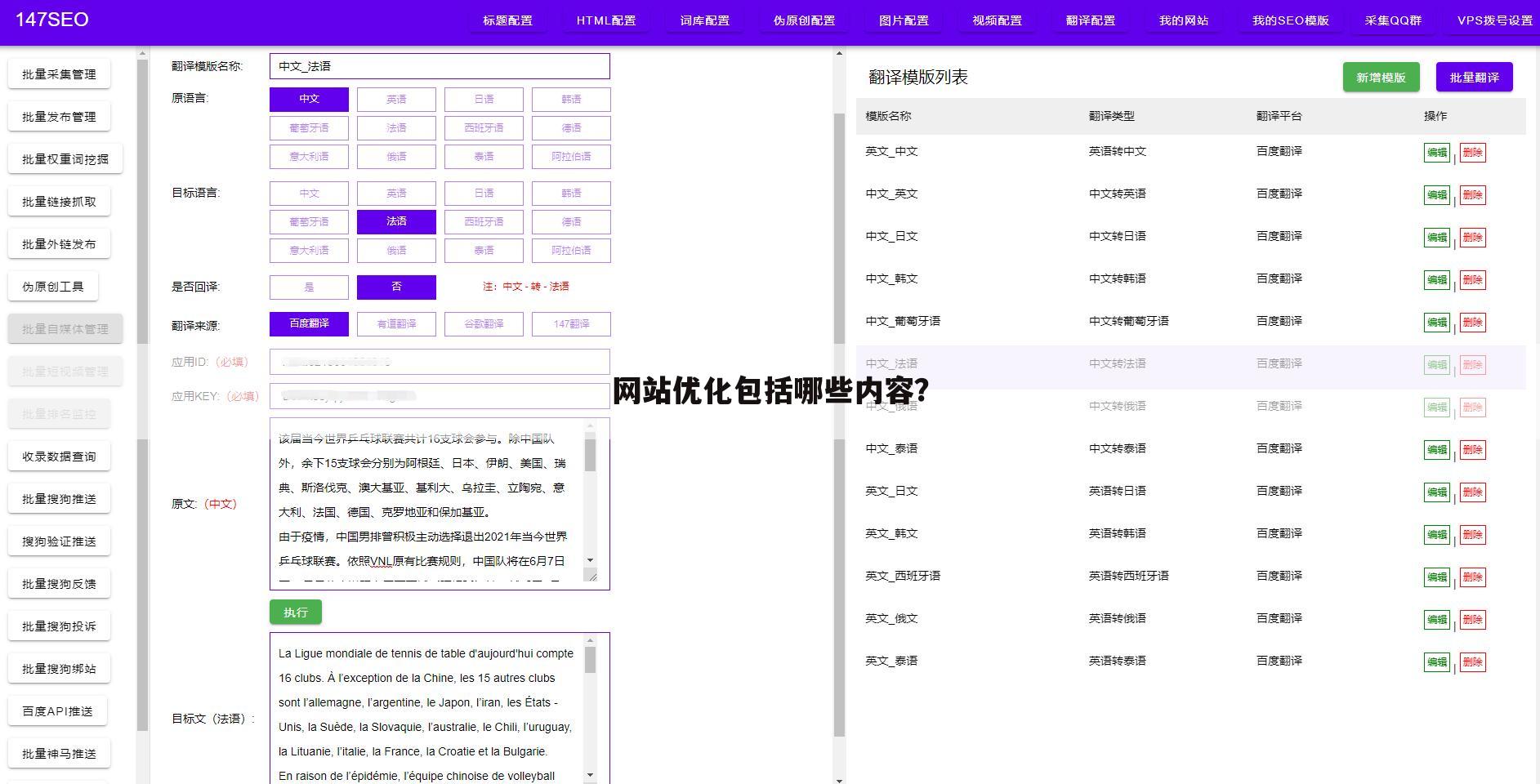Click the 翻译类型 column header
1540x784 pixels.
[x=1111, y=116]
